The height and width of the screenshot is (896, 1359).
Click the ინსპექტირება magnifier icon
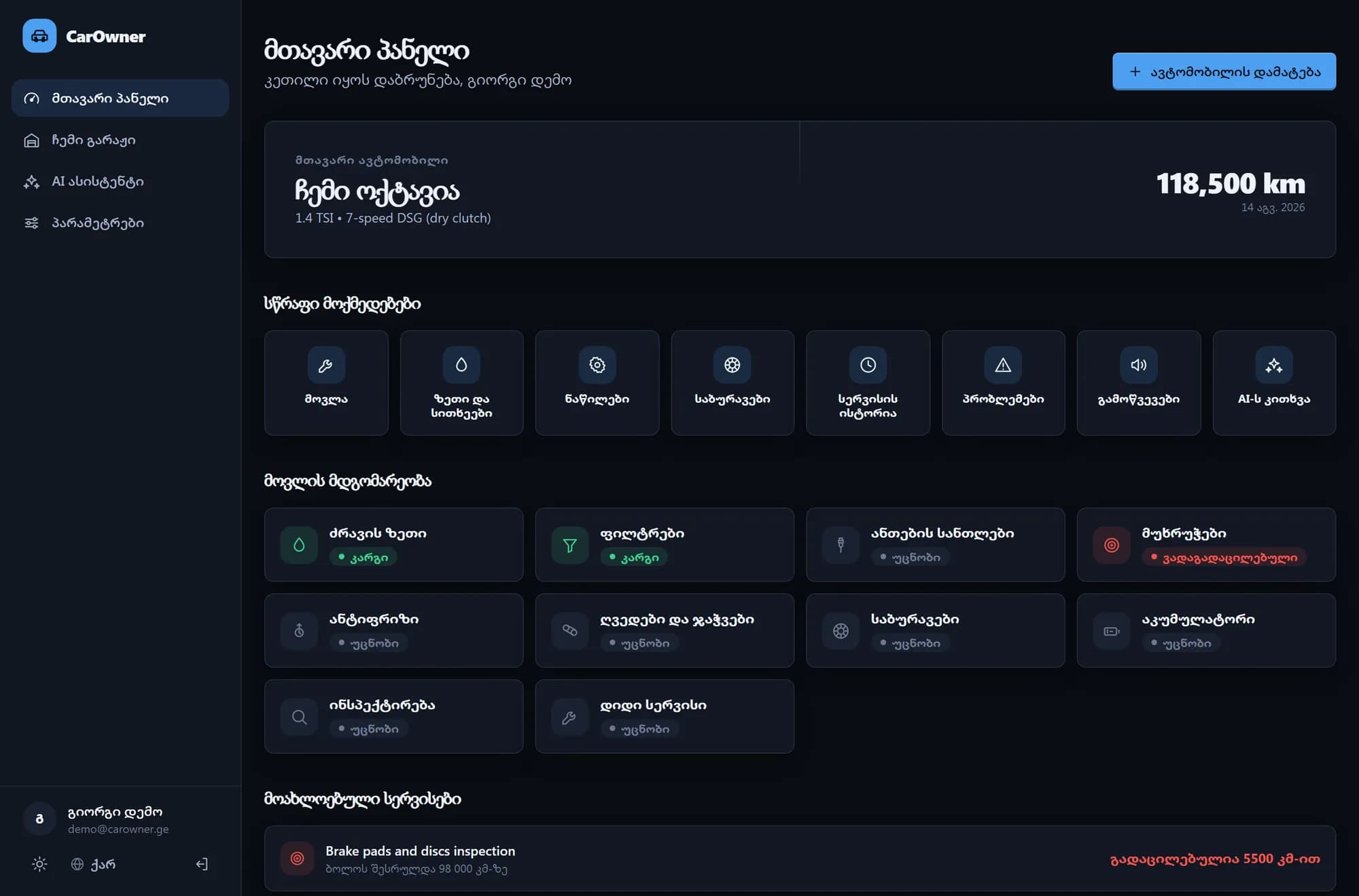click(299, 717)
